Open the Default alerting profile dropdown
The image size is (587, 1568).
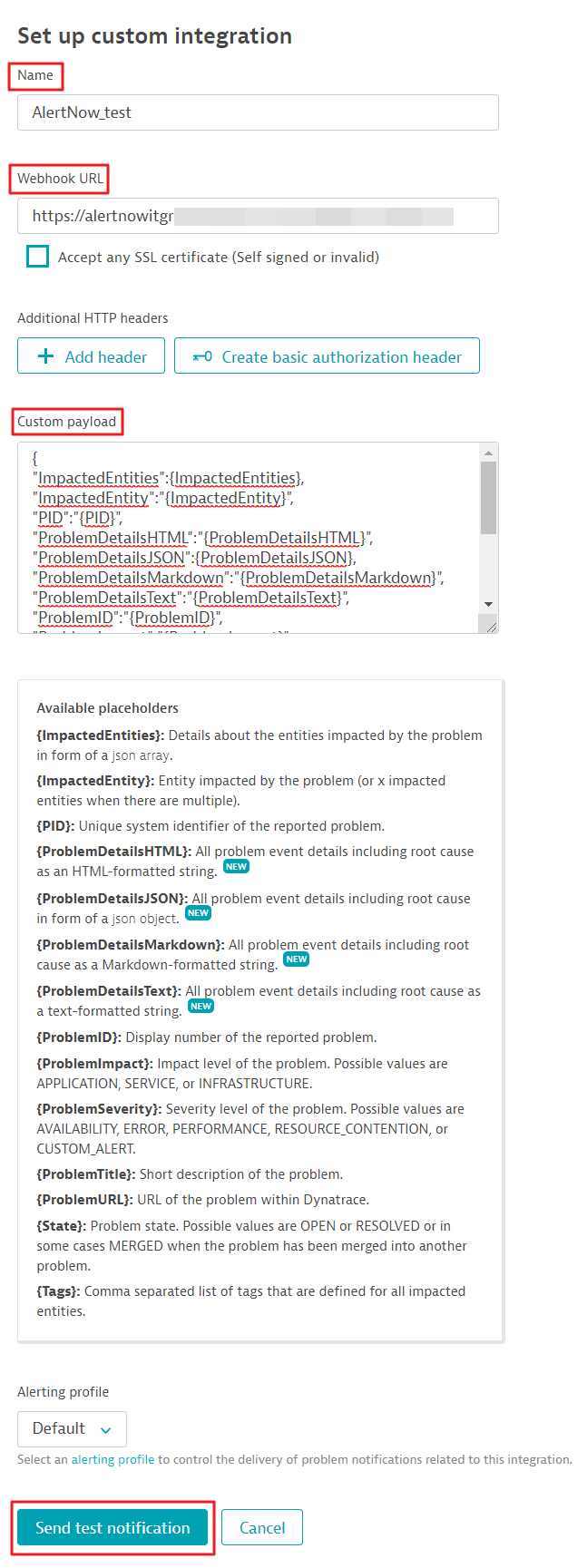(x=72, y=1428)
